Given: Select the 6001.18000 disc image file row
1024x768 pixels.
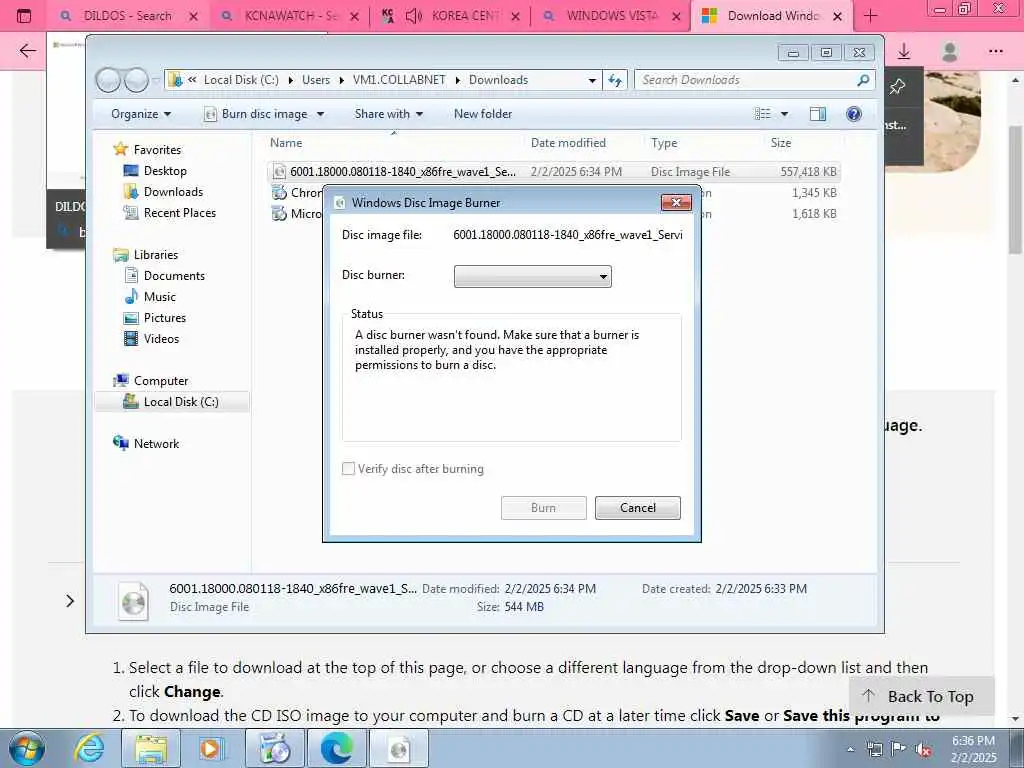Looking at the screenshot, I should click(x=554, y=172).
